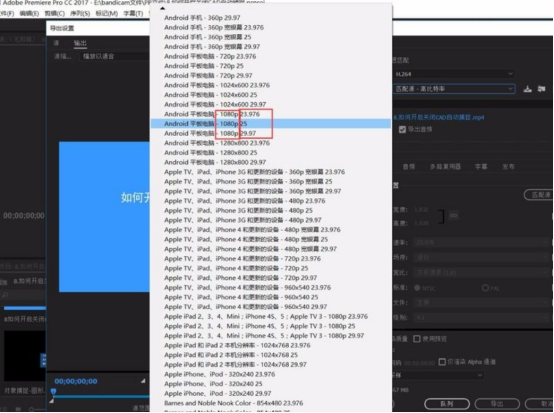Click the triangle marker right of the timecode

[x=143, y=381]
